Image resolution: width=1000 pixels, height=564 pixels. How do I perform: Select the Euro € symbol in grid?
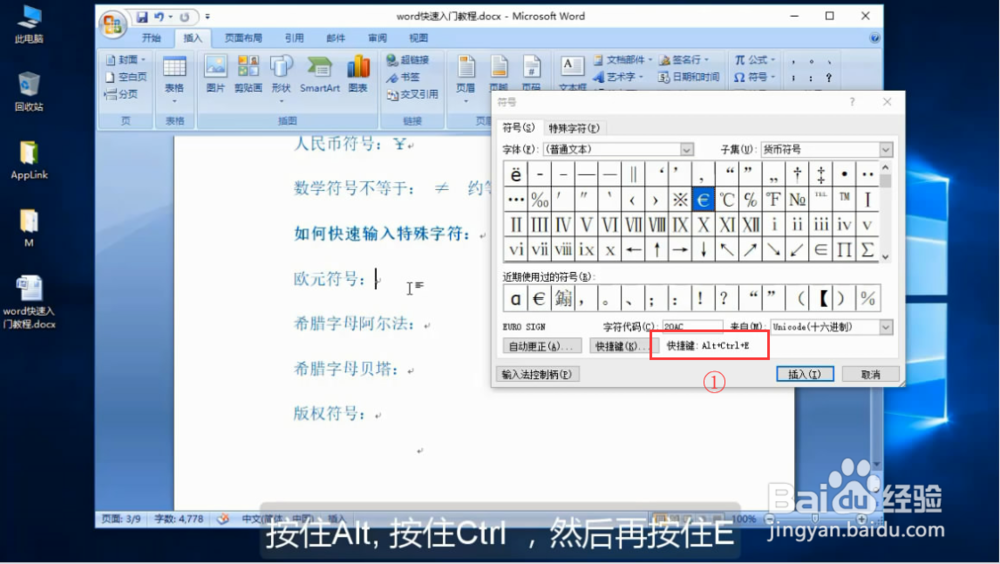pos(703,199)
